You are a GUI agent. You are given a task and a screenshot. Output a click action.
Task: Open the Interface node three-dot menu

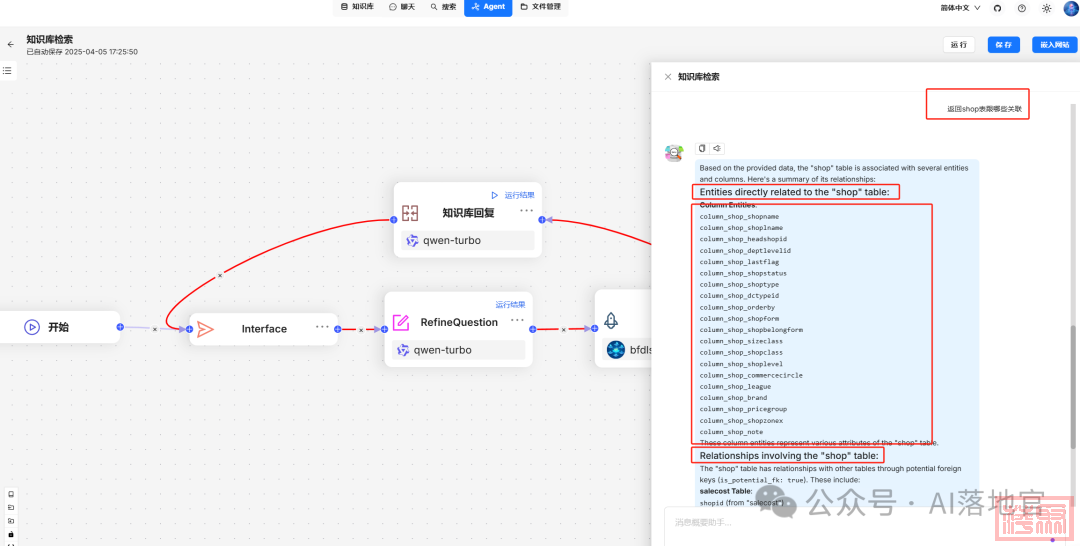coord(322,327)
